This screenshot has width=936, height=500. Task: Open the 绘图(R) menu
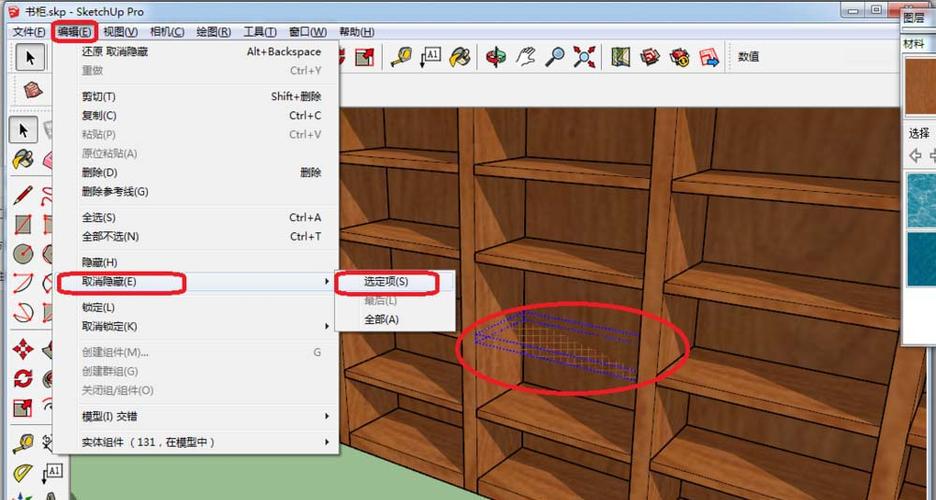213,32
